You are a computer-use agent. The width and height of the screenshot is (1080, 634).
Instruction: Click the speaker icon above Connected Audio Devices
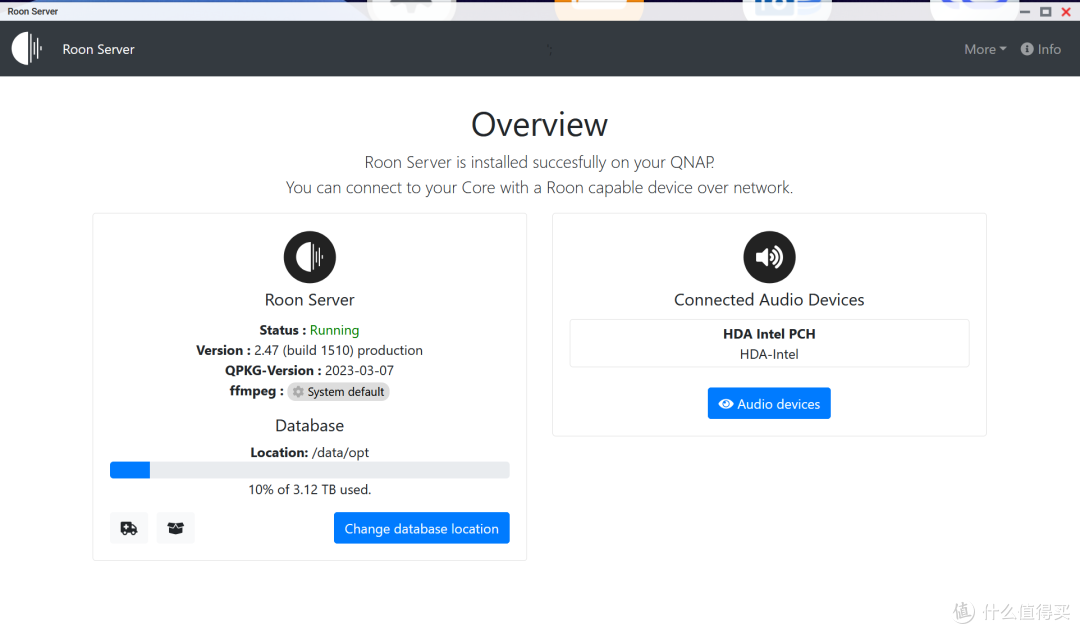[x=769, y=257]
